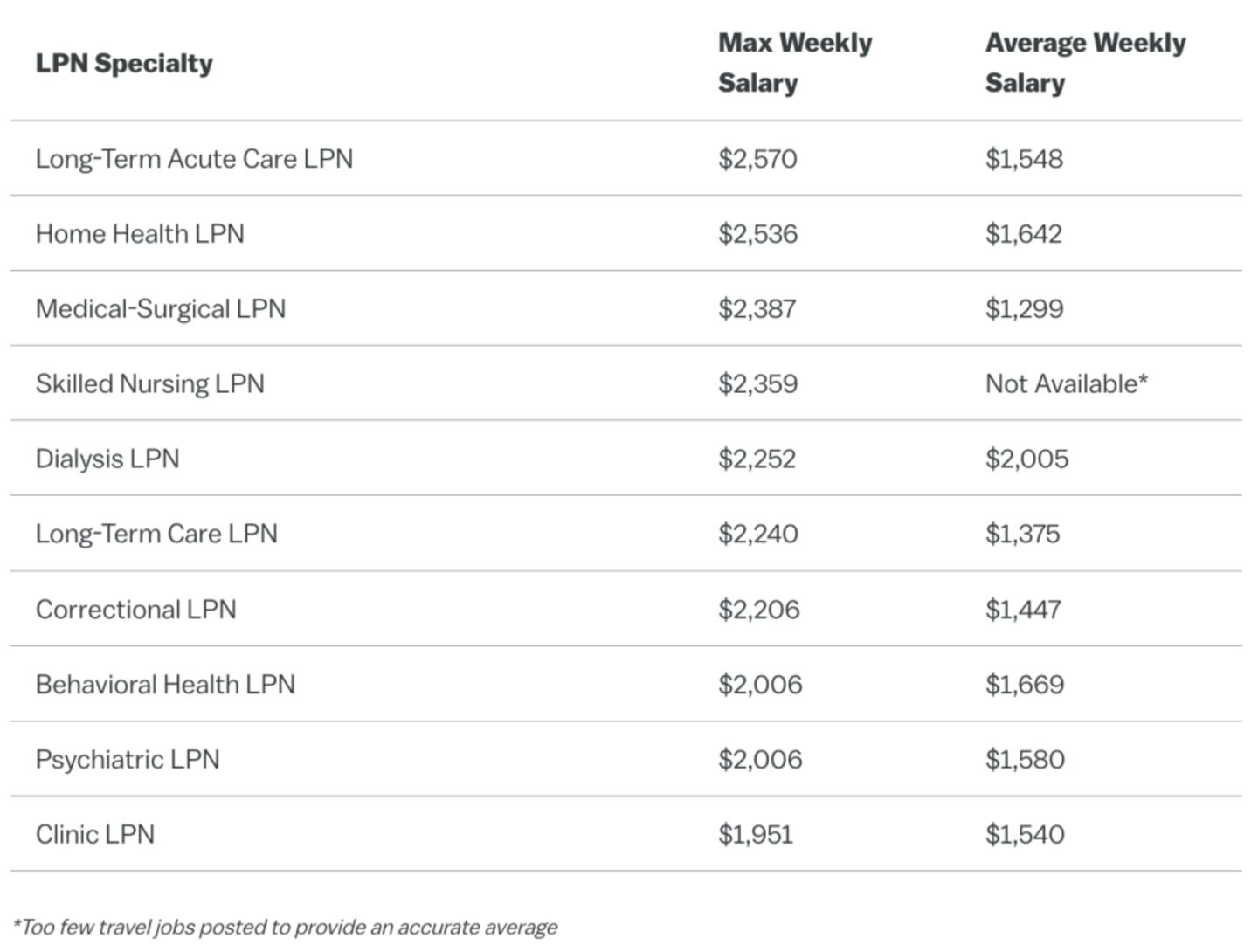
Task: Select the $1,642 Home Health average salary
Action: point(1023,234)
